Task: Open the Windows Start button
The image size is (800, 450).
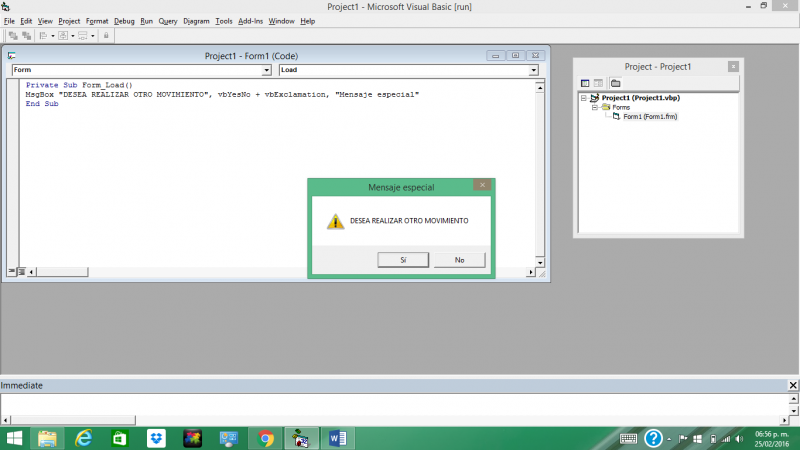Action: pos(14,438)
